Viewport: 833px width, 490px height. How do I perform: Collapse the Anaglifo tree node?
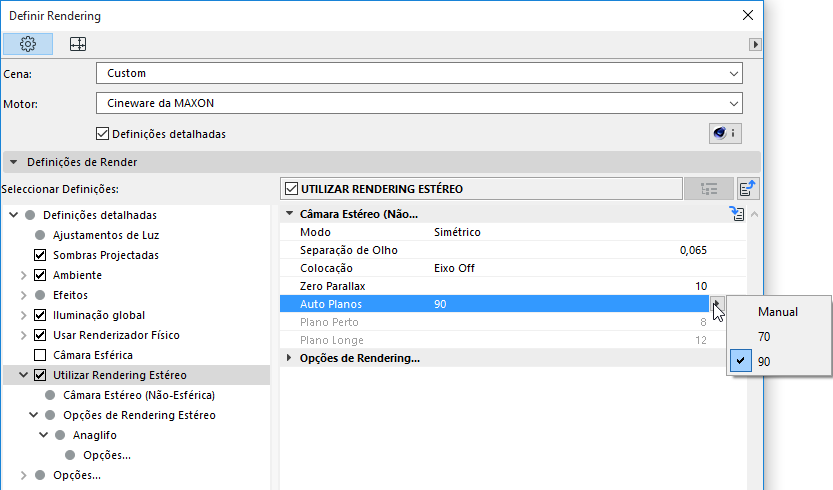(x=44, y=435)
